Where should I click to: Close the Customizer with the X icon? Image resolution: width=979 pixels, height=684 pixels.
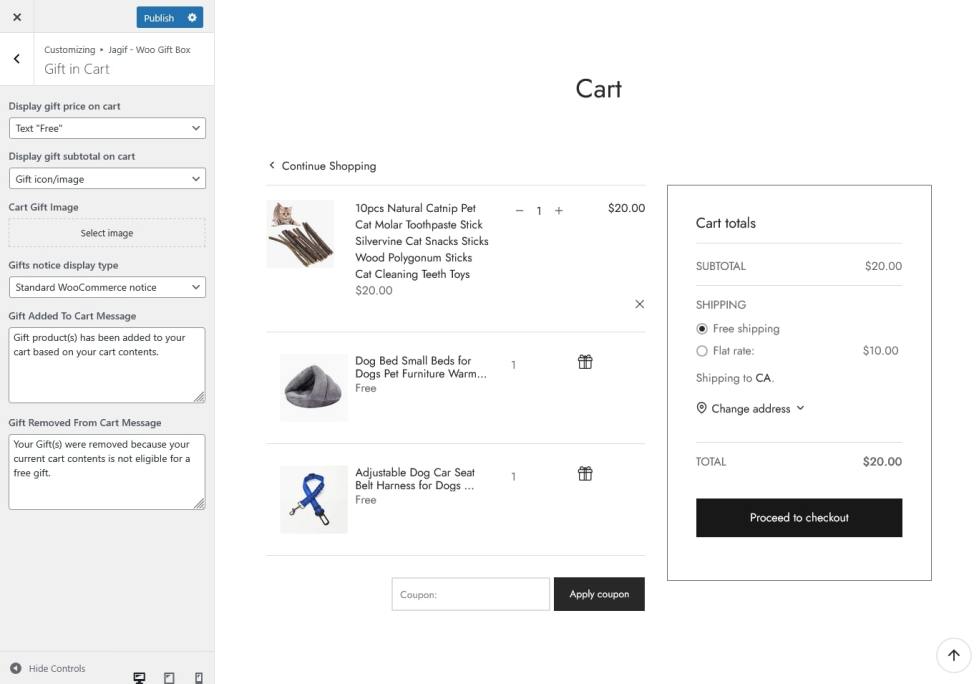(17, 17)
